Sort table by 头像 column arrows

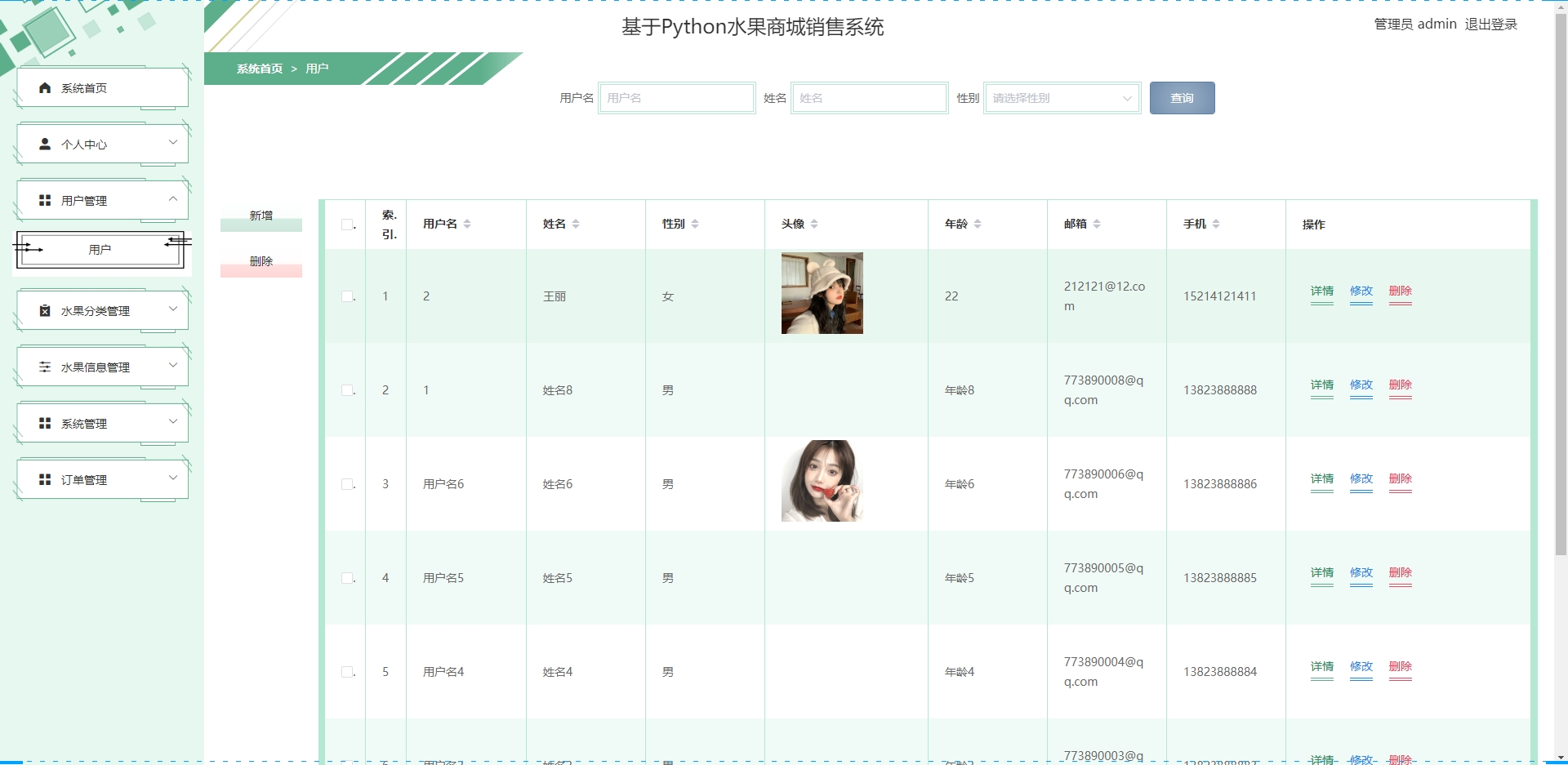814,224
